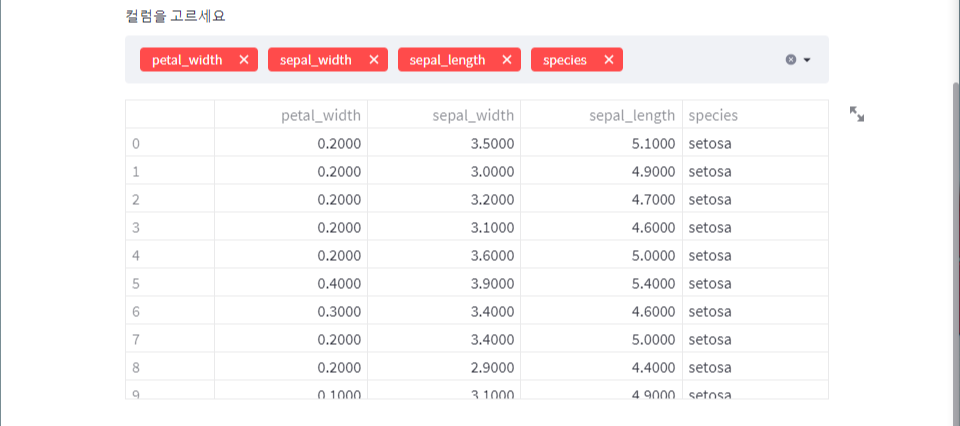This screenshot has height=426, width=960.
Task: Click the 컬럼을 고르세요 label
Action: [176, 16]
